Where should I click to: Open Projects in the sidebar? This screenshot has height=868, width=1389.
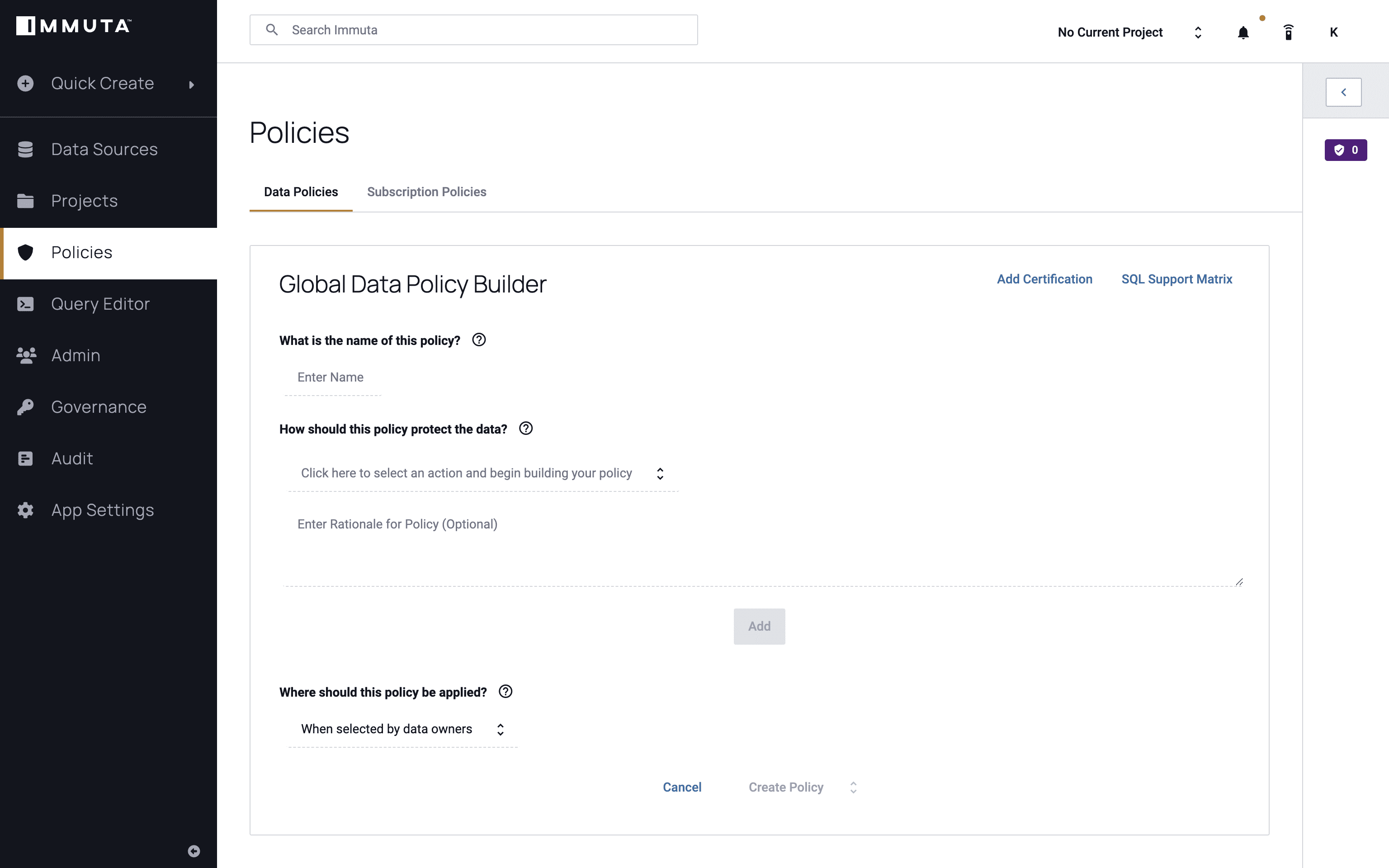[109, 201]
